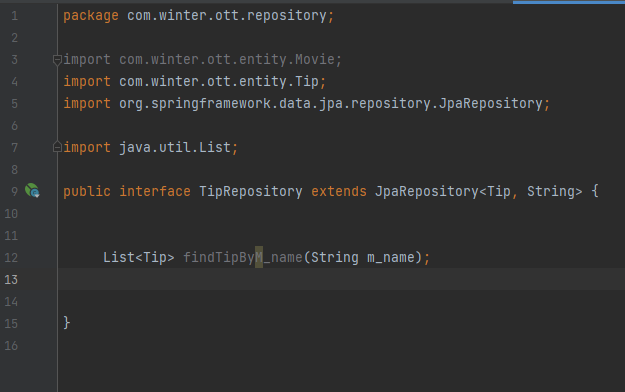This screenshot has width=625, height=392.
Task: Click line number 1 in the gutter
Action: (x=15, y=16)
